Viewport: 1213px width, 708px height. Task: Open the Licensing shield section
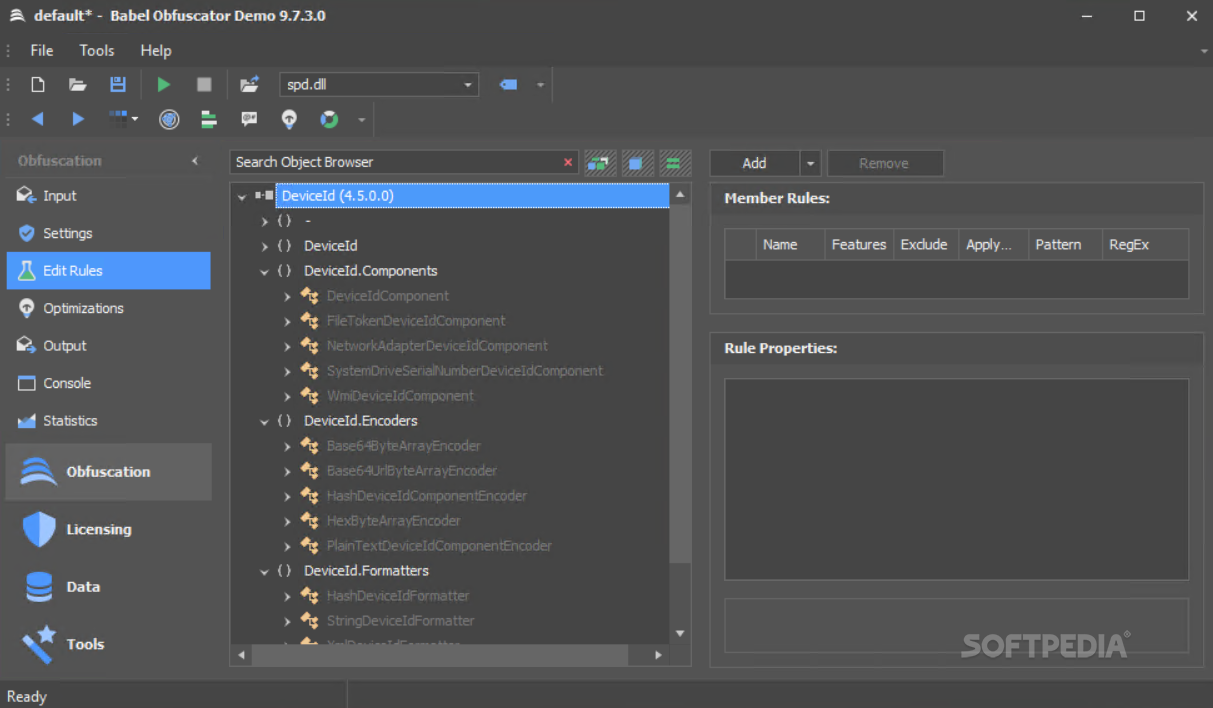[39, 529]
